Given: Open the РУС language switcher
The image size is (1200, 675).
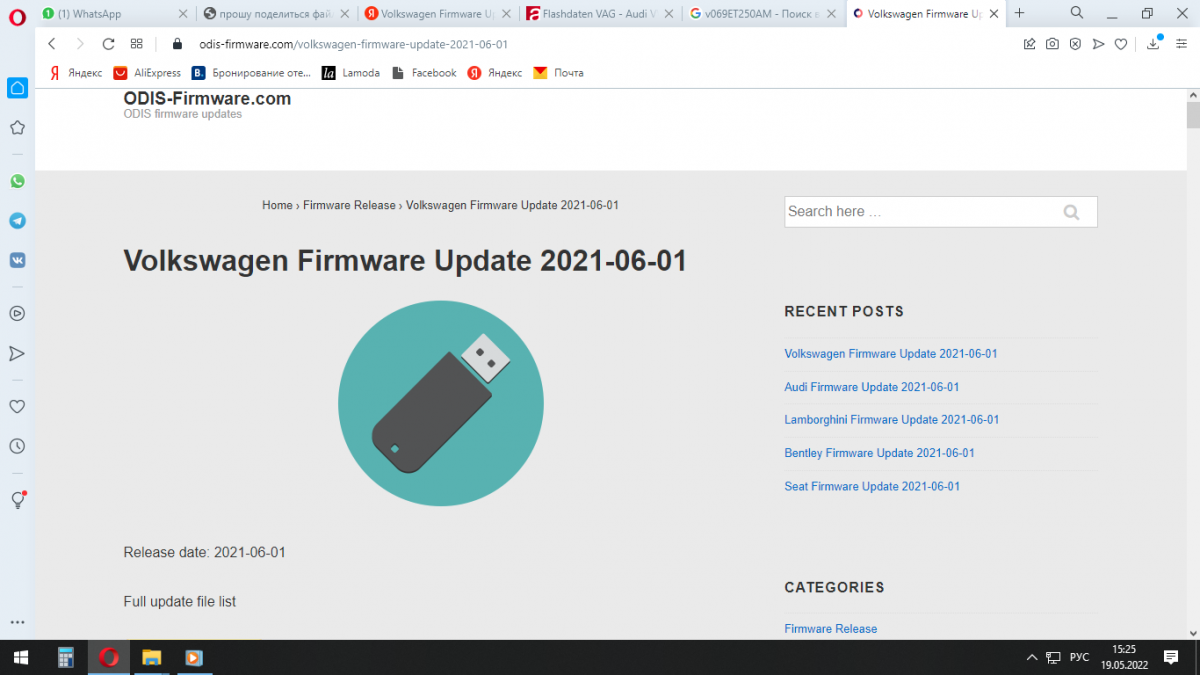Looking at the screenshot, I should 1079,657.
